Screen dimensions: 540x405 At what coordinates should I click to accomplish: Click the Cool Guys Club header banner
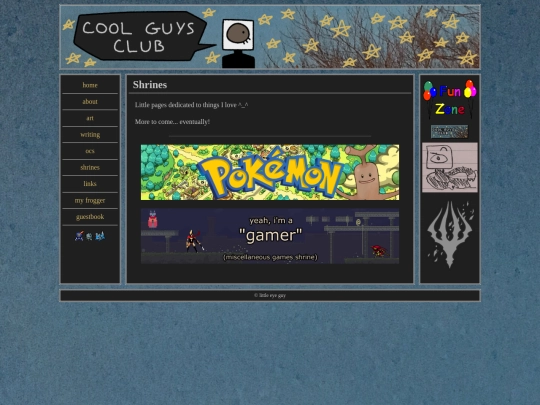click(270, 37)
